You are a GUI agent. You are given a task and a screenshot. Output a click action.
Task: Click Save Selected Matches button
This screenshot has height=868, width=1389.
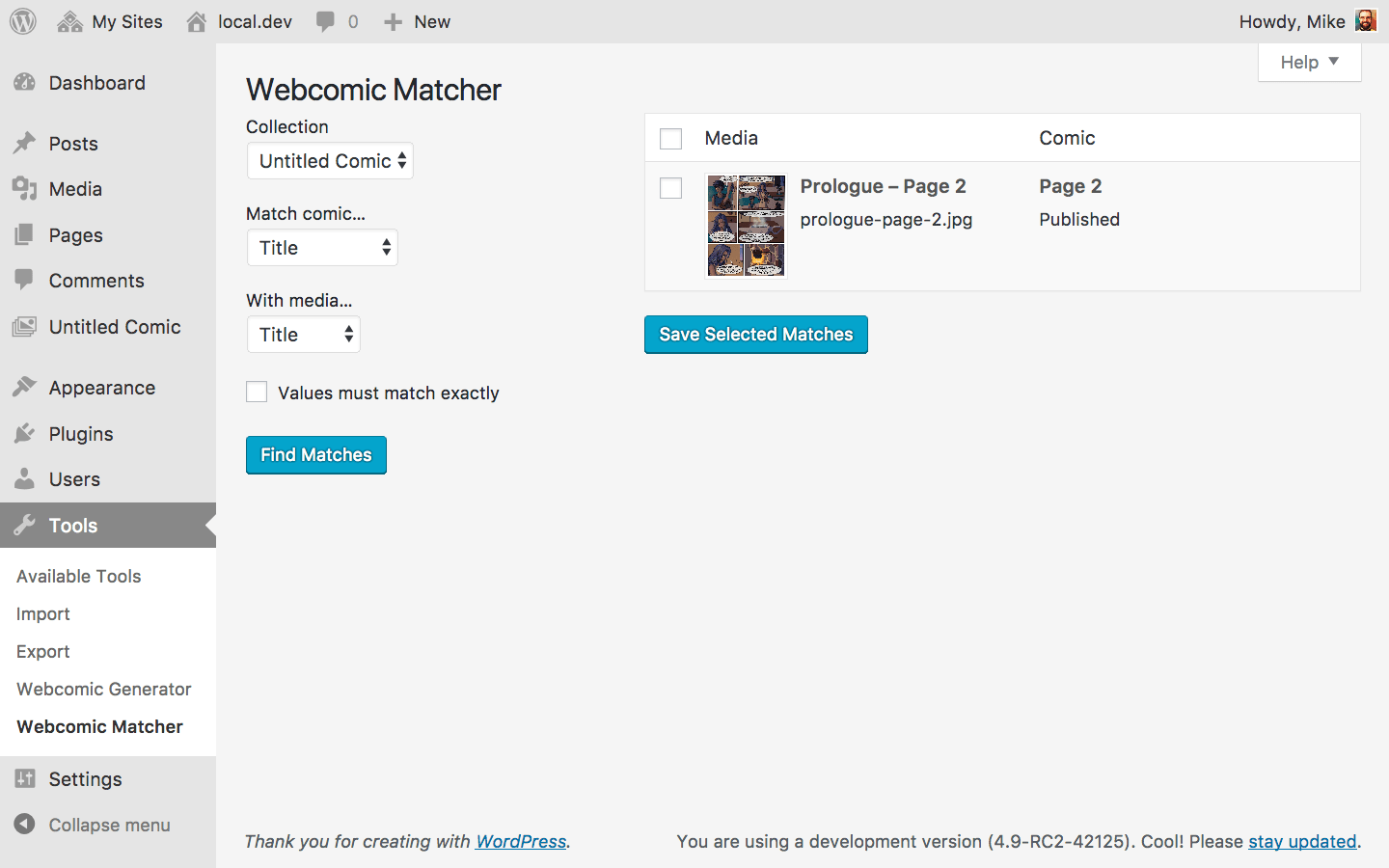tap(756, 335)
